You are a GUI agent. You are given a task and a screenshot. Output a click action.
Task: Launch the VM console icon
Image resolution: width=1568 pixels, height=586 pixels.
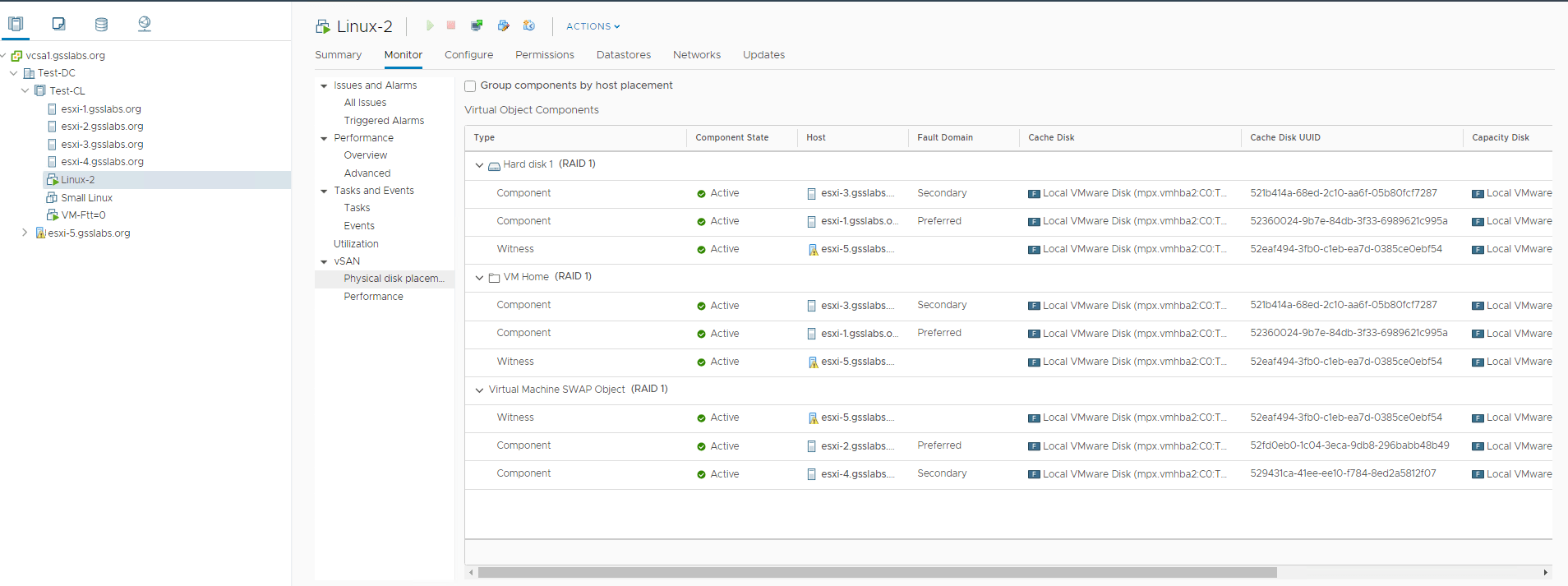click(x=477, y=26)
